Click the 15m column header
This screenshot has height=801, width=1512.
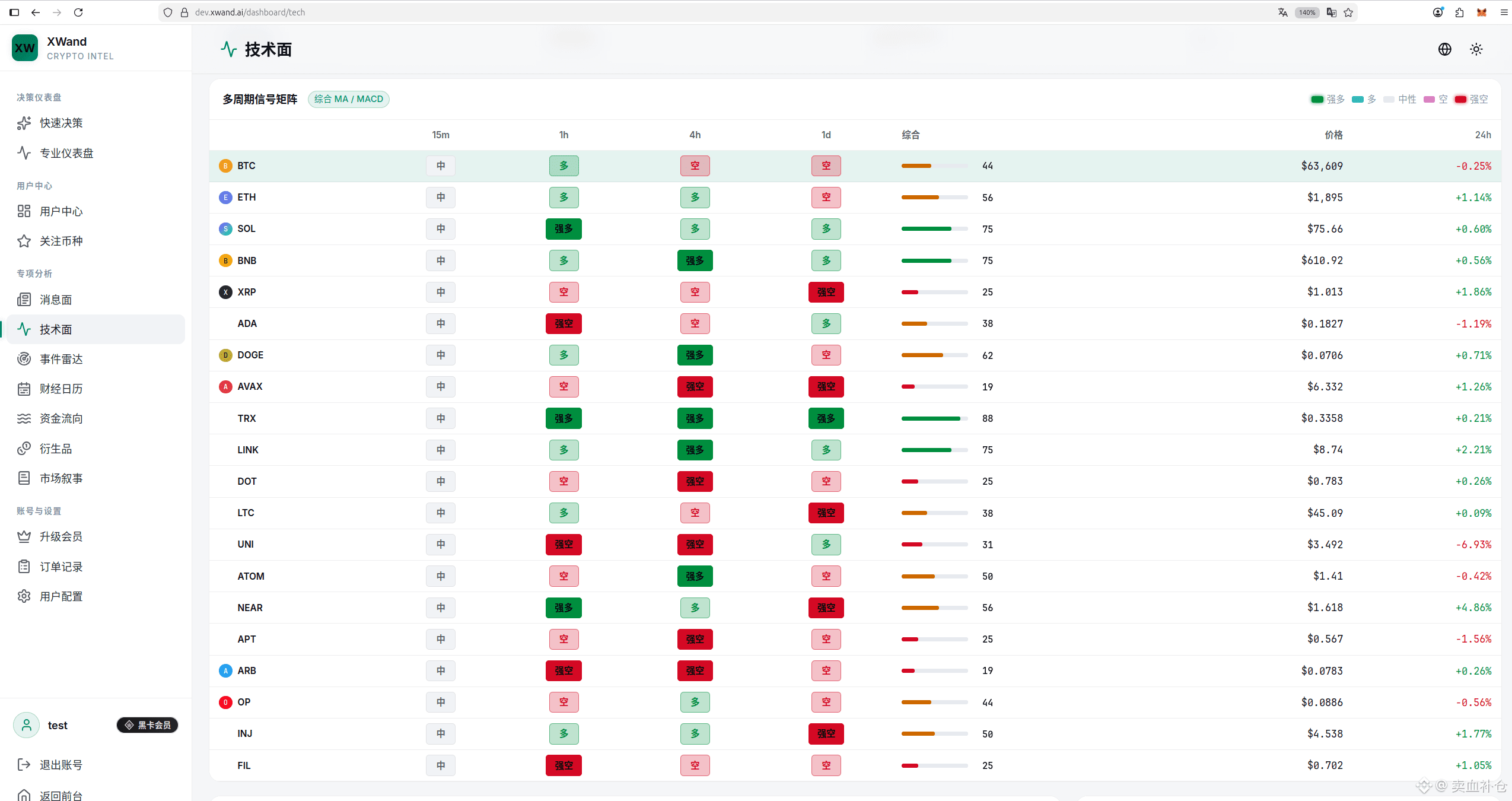(441, 135)
